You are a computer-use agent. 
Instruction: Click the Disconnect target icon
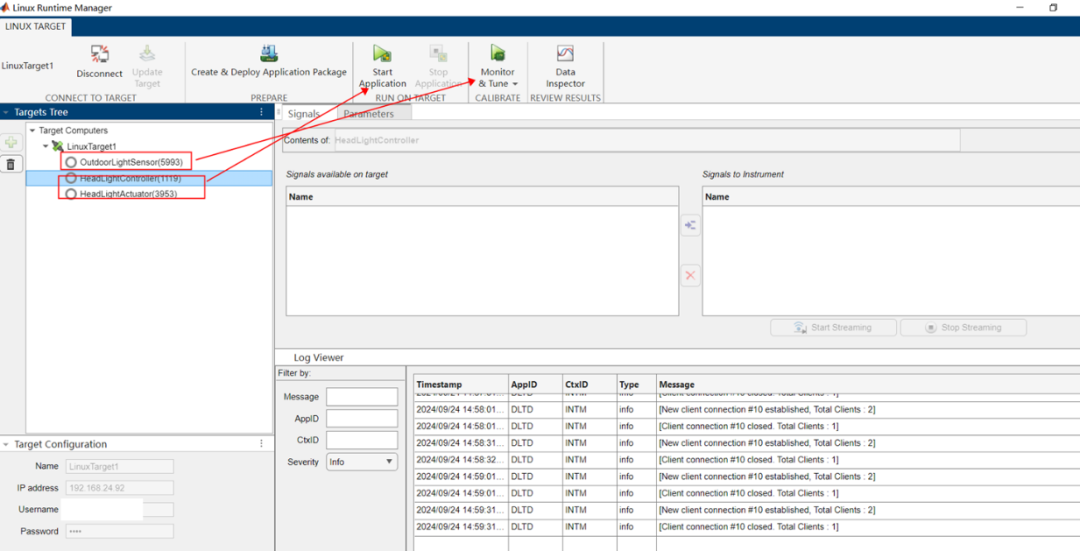(99, 54)
